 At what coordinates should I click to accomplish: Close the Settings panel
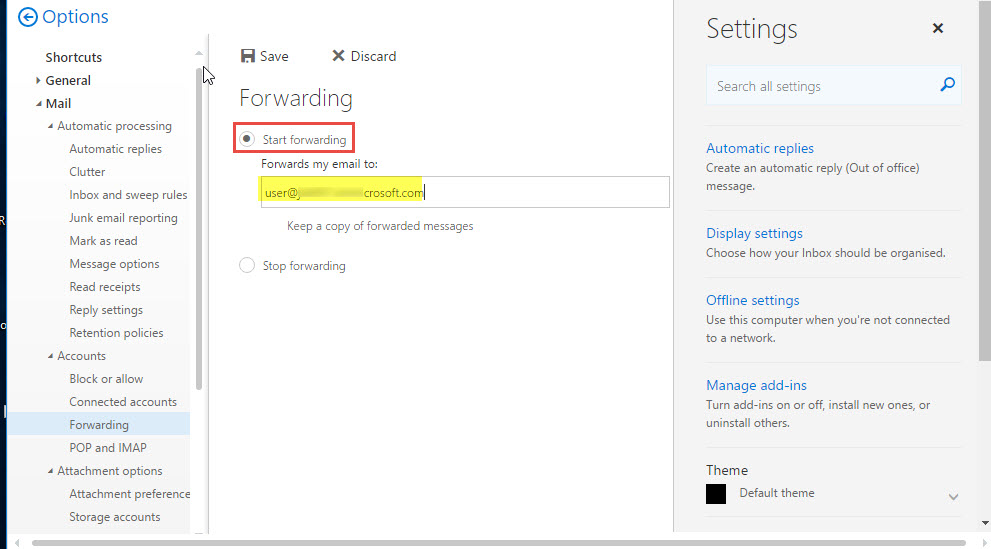tap(938, 28)
